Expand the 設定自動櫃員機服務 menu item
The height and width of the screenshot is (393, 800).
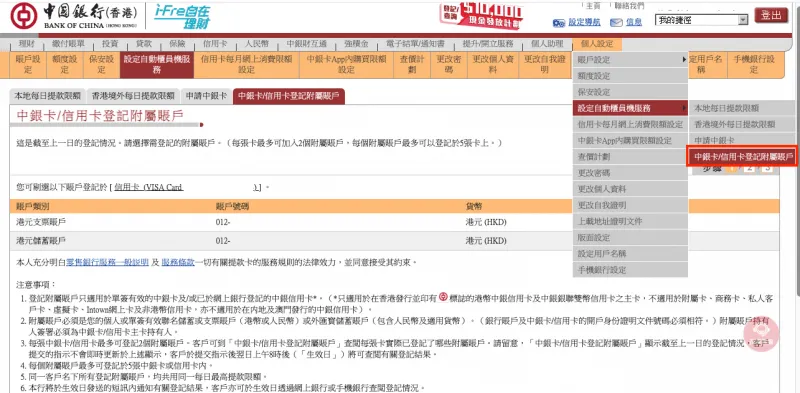(x=630, y=108)
